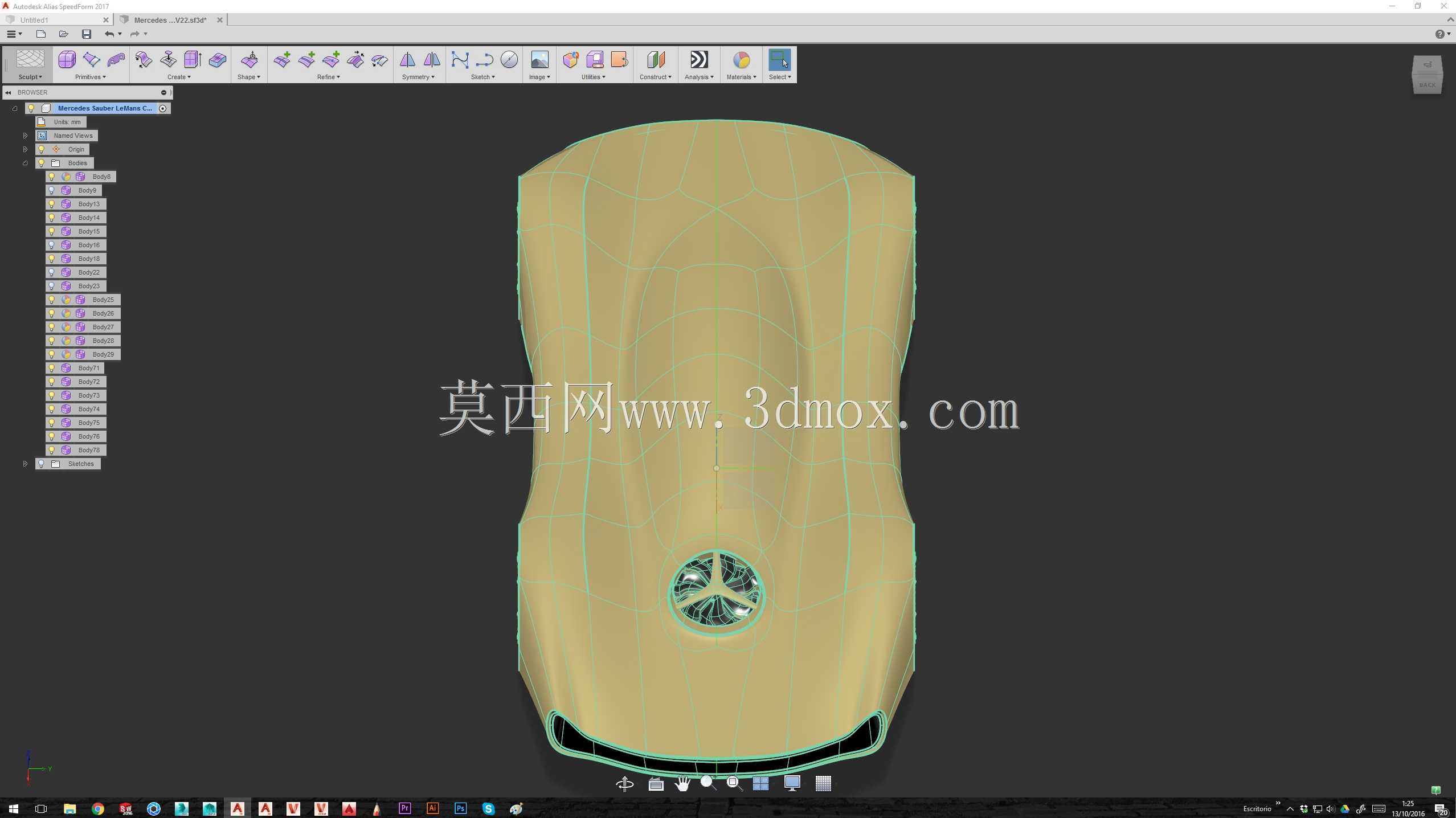1456x818 pixels.
Task: Click the Image canvas icon
Action: [x=539, y=59]
